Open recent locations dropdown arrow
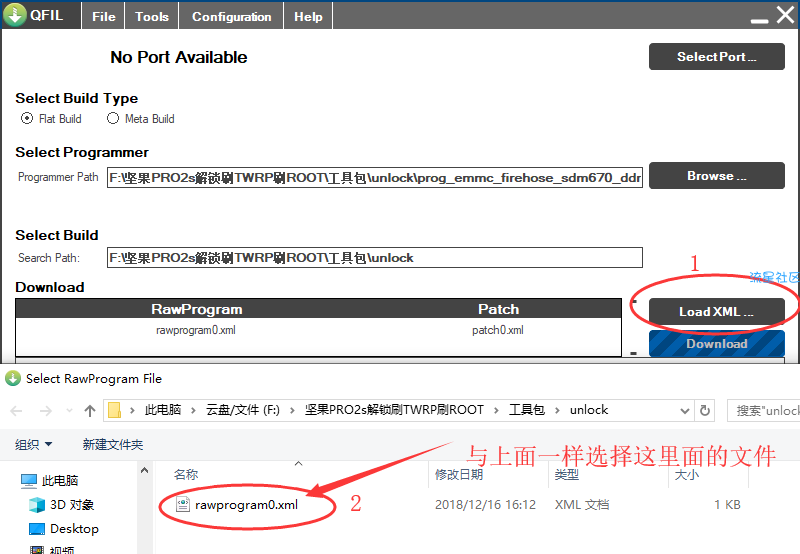 [69, 411]
